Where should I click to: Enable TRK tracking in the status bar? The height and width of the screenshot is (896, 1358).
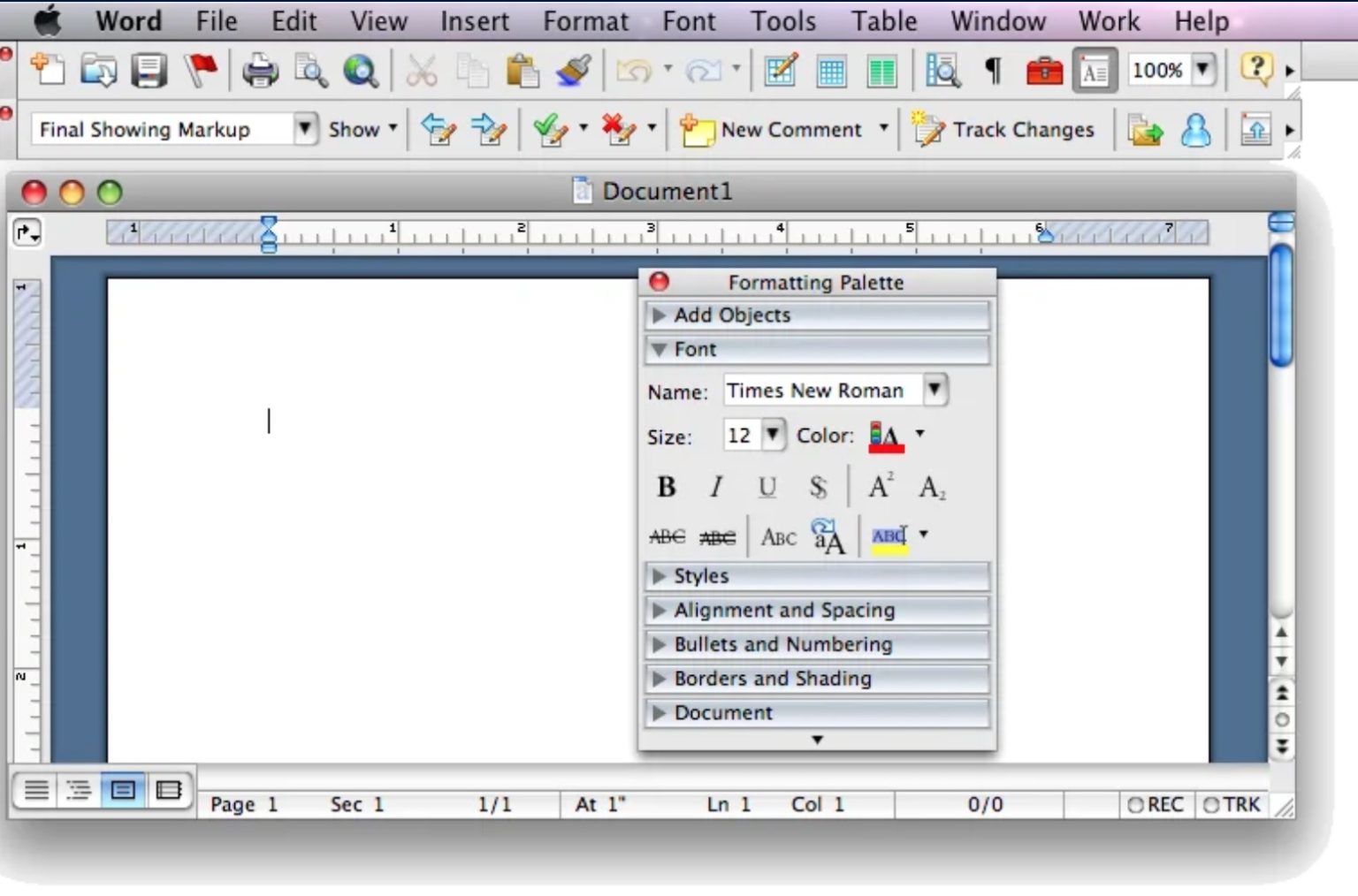[x=1230, y=804]
